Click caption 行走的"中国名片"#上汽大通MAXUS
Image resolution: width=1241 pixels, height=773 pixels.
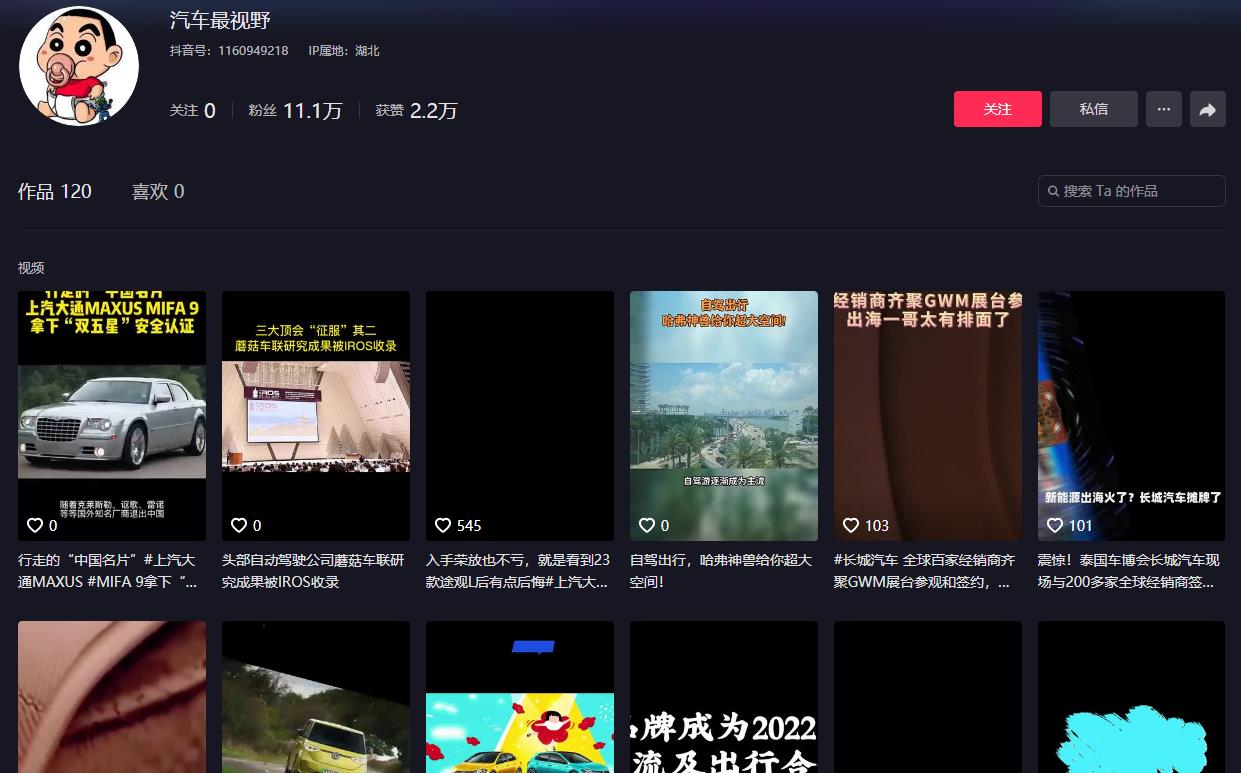point(109,571)
